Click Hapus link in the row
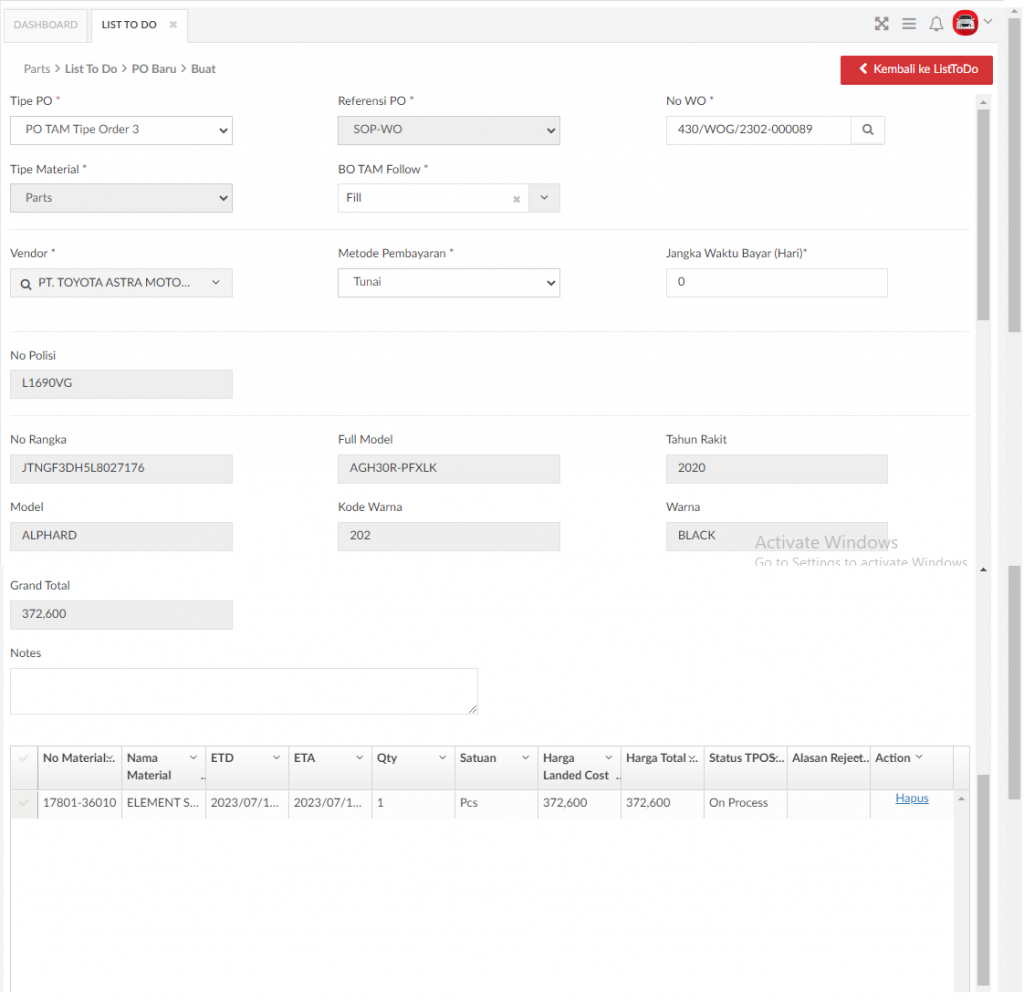This screenshot has height=1002, width=1024. tap(912, 799)
